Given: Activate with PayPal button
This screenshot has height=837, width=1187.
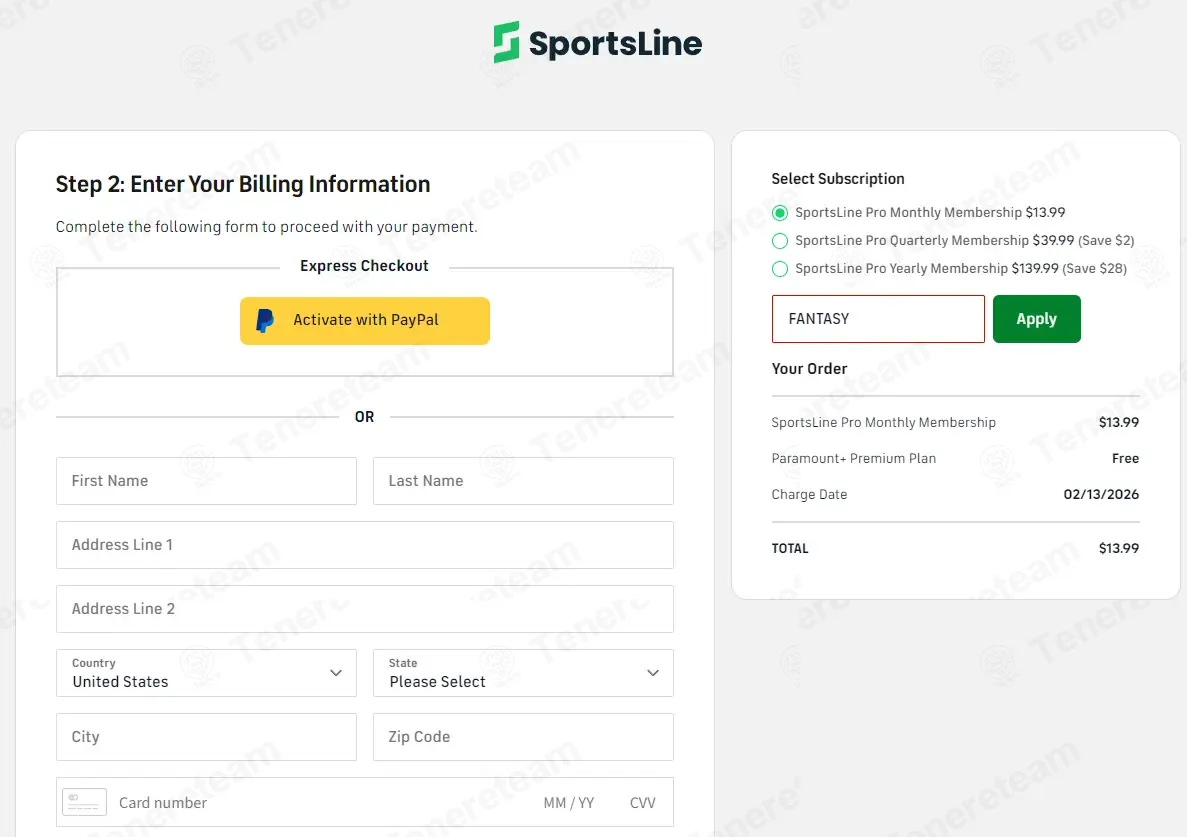Looking at the screenshot, I should pos(365,321).
